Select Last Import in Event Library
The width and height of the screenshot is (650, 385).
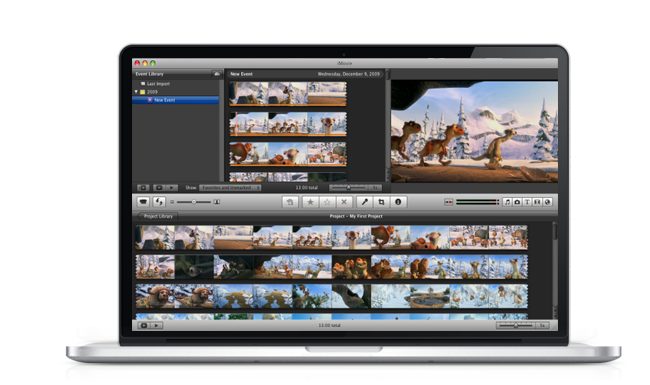(158, 84)
